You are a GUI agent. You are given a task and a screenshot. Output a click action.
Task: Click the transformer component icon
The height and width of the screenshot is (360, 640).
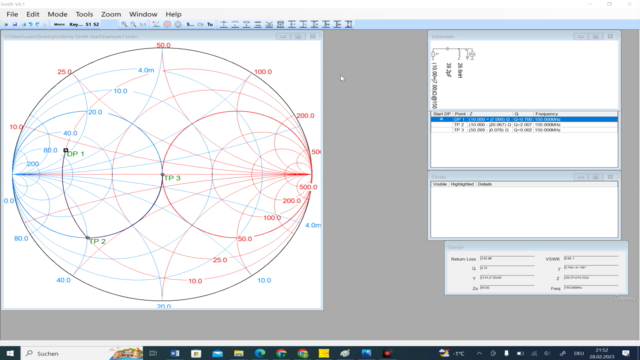[280, 24]
